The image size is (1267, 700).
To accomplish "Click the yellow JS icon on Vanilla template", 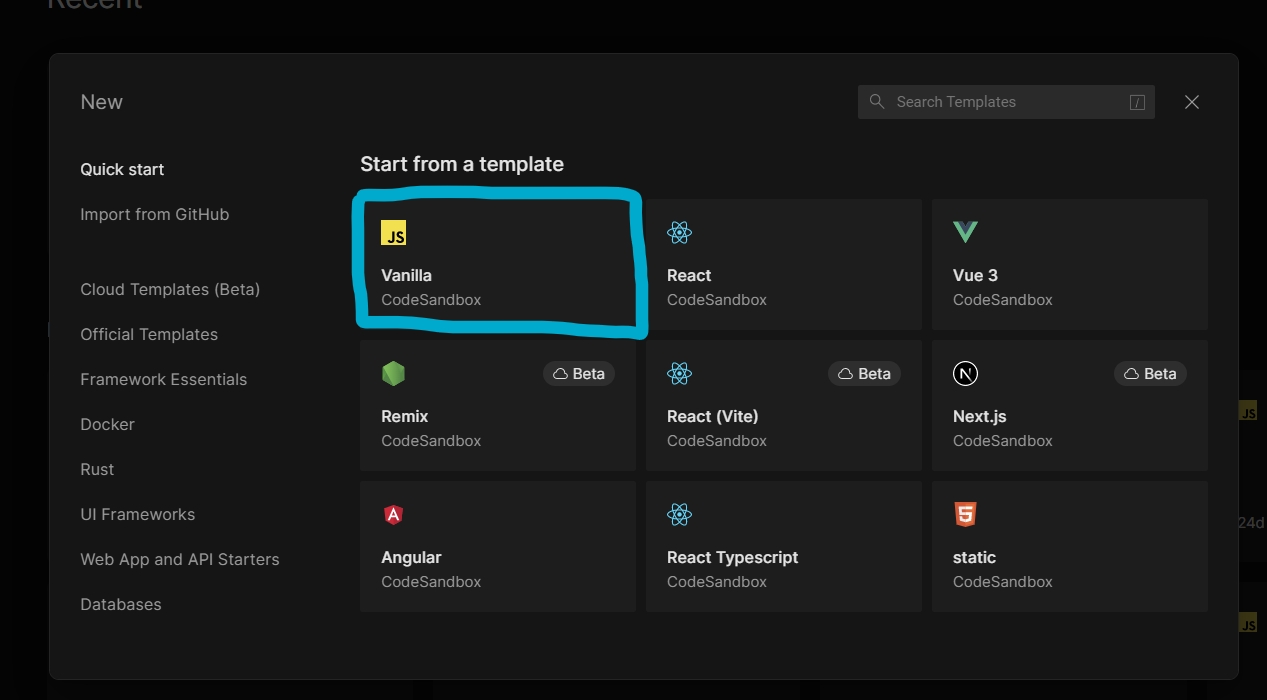I will (393, 234).
